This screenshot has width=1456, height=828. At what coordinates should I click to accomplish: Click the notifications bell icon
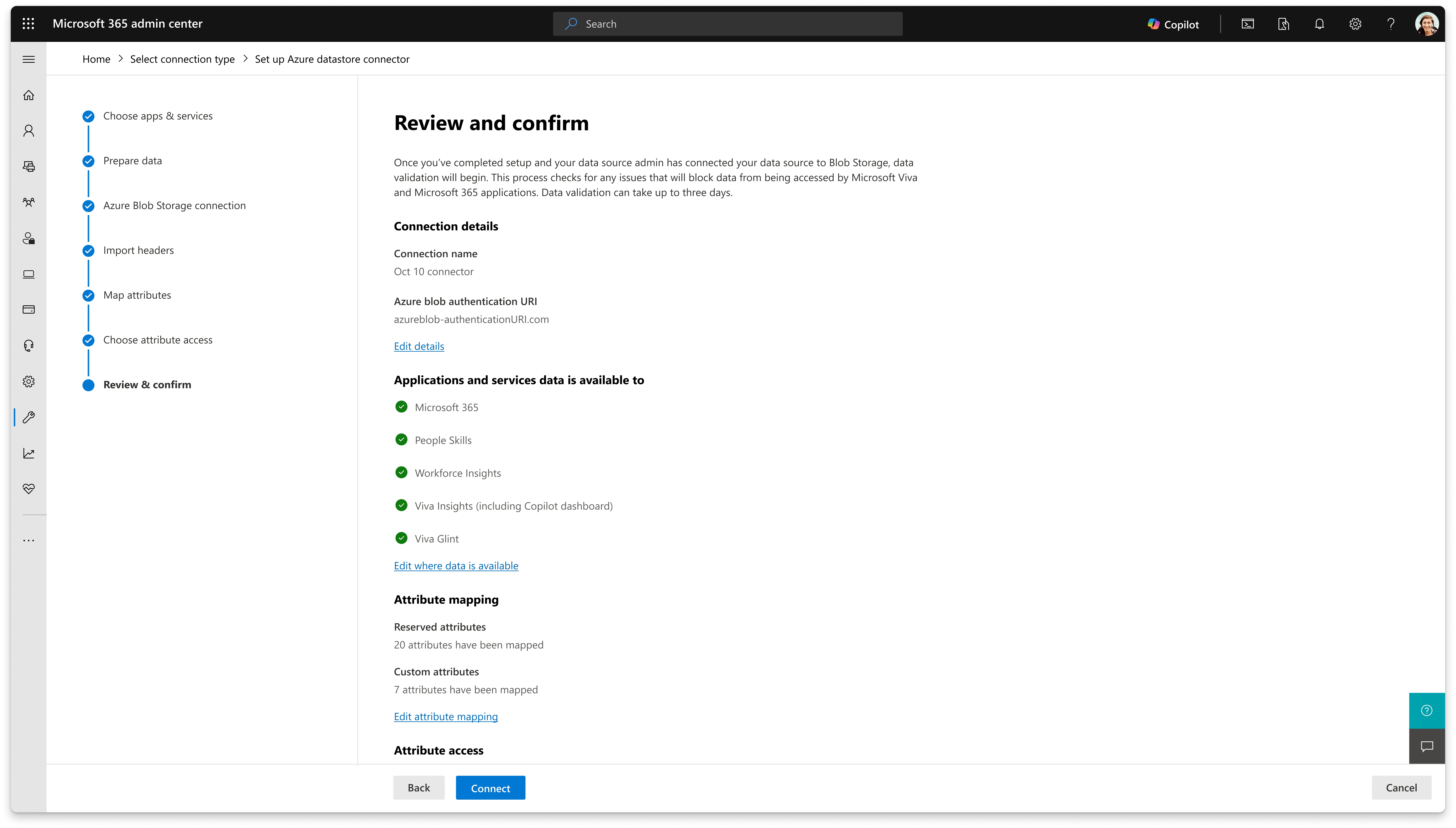pyautogui.click(x=1319, y=24)
